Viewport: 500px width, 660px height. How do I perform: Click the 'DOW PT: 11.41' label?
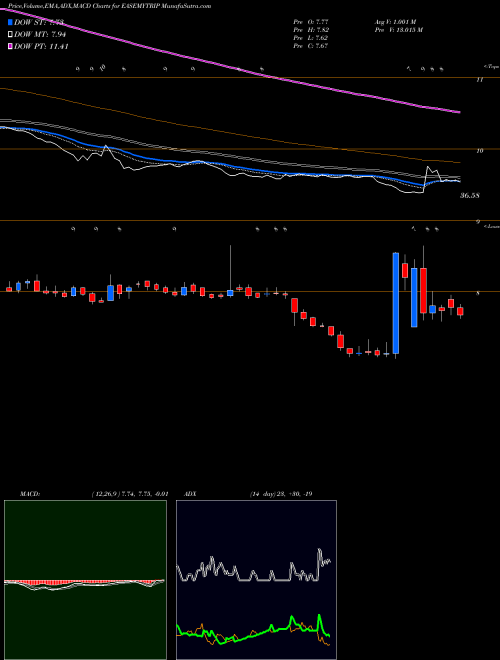point(41,46)
